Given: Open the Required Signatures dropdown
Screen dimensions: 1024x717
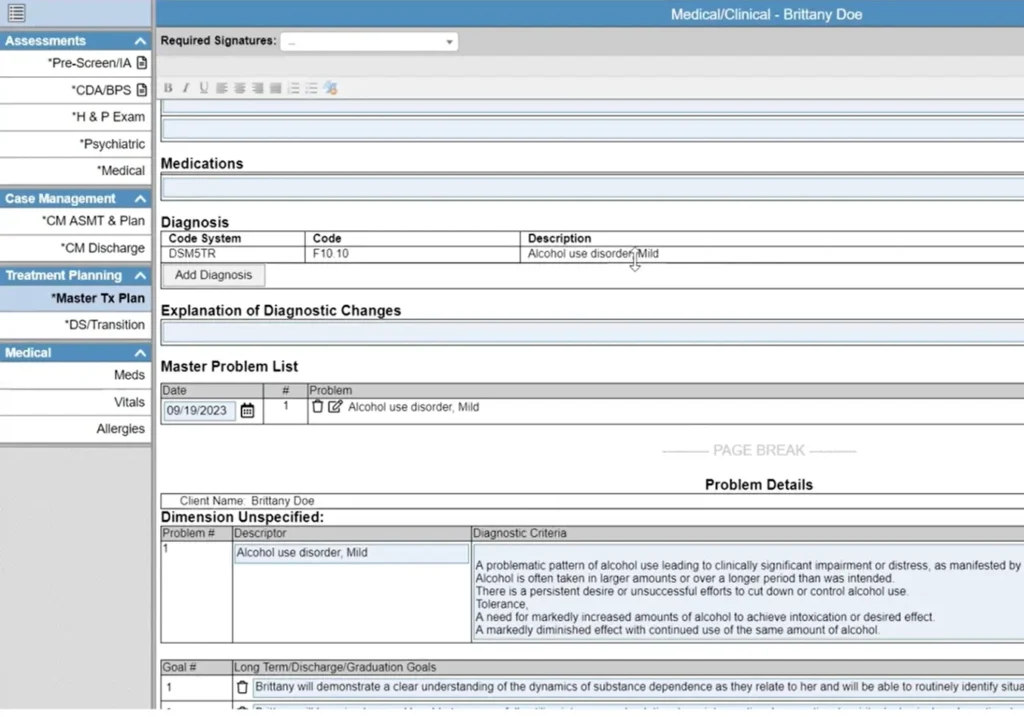Looking at the screenshot, I should click(369, 41).
